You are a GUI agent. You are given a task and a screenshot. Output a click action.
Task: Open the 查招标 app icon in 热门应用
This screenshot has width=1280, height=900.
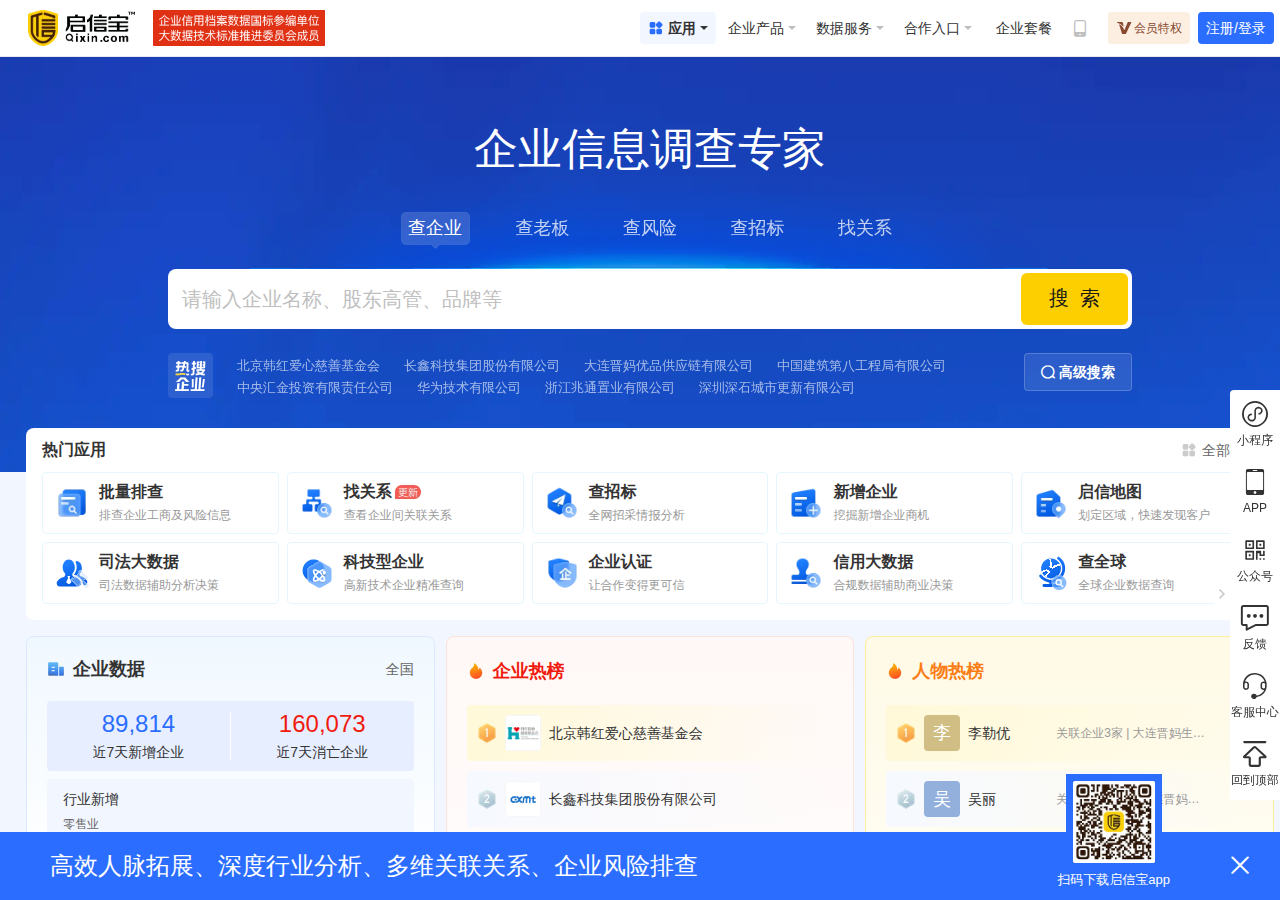(x=561, y=503)
